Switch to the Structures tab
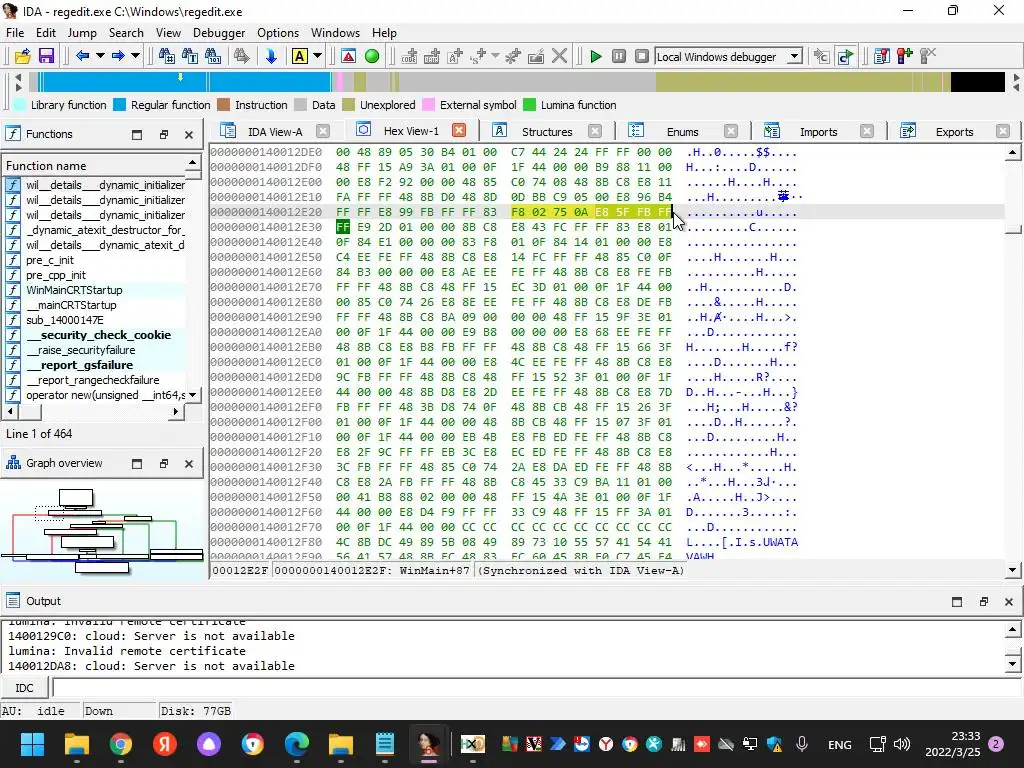 click(x=547, y=131)
